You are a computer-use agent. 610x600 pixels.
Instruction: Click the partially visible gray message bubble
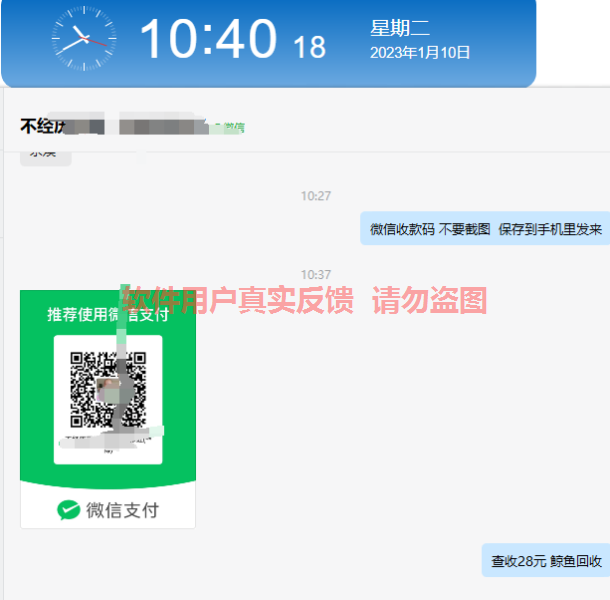pyautogui.click(x=46, y=159)
